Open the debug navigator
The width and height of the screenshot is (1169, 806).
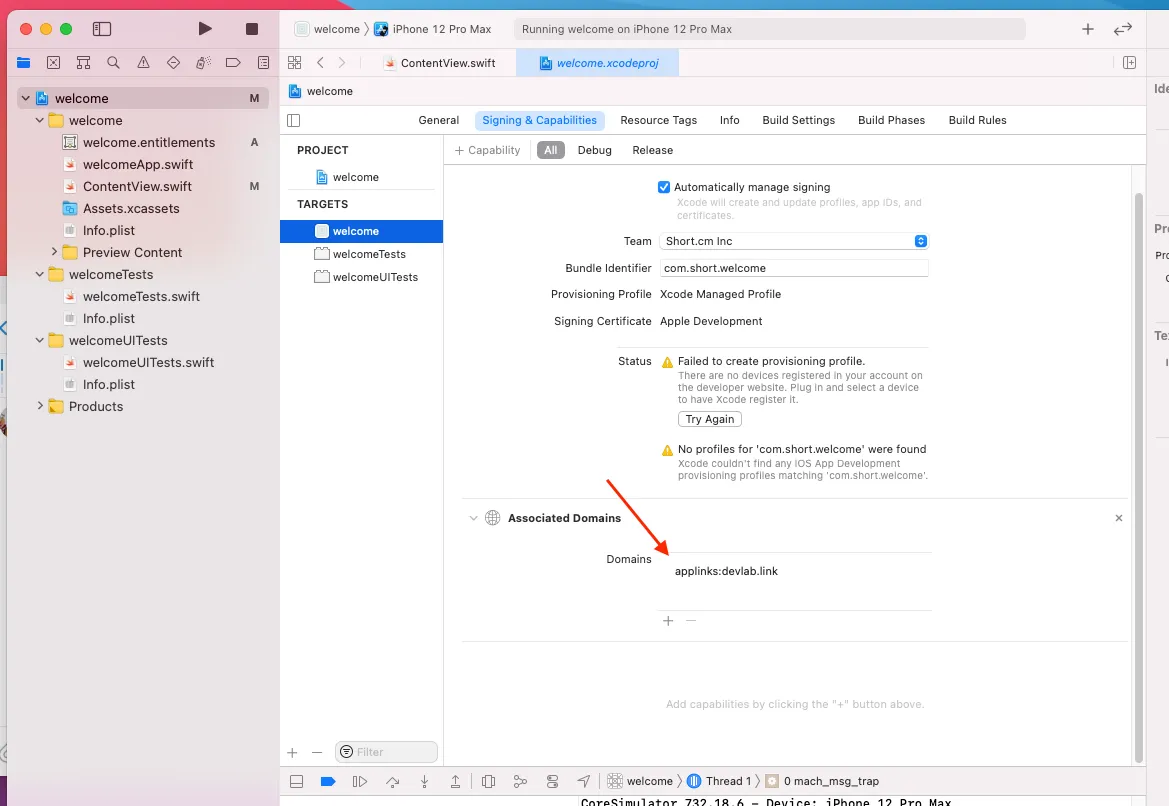(204, 63)
